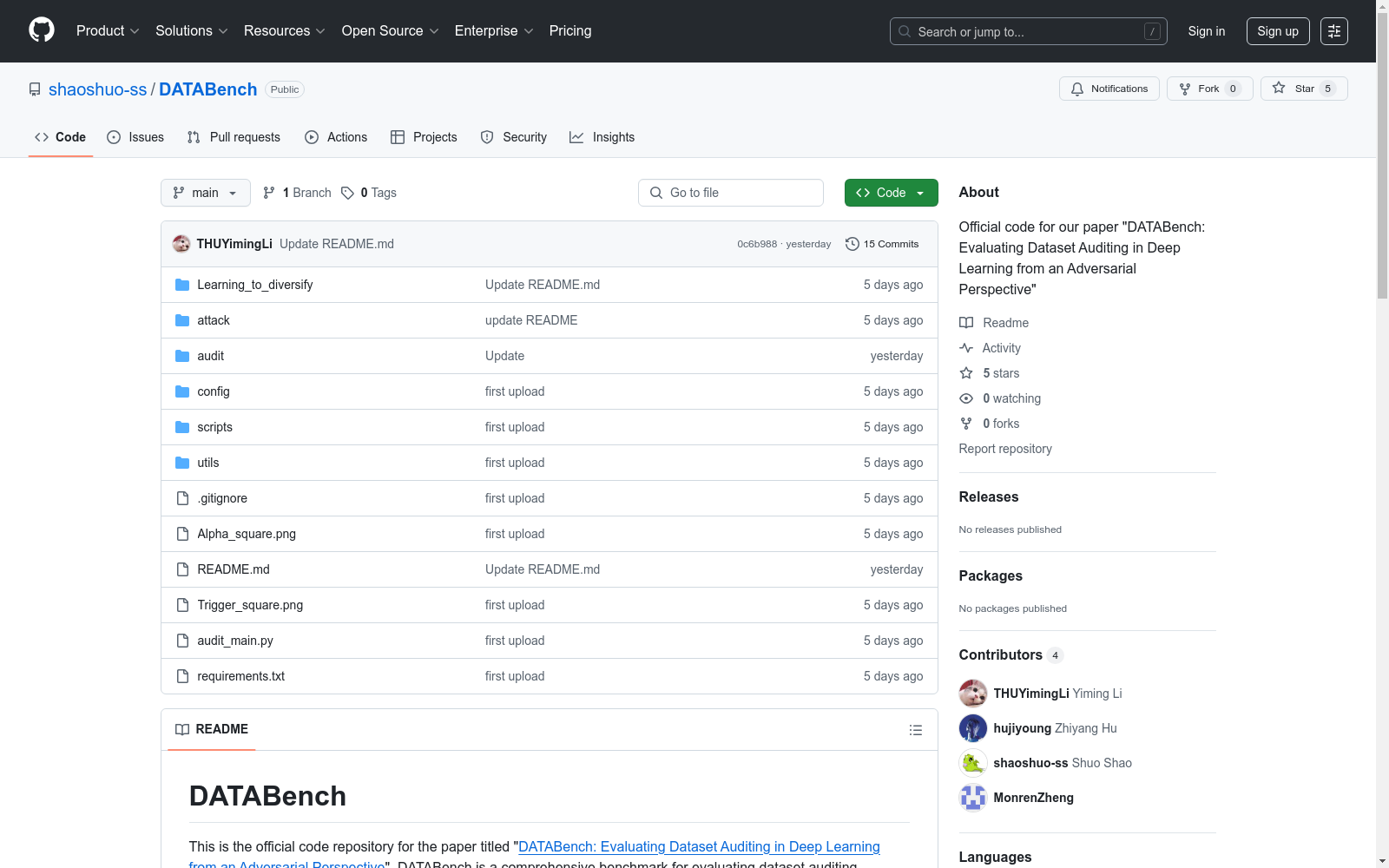The height and width of the screenshot is (868, 1389).
Task: Click the audit folder icon
Action: point(182,356)
